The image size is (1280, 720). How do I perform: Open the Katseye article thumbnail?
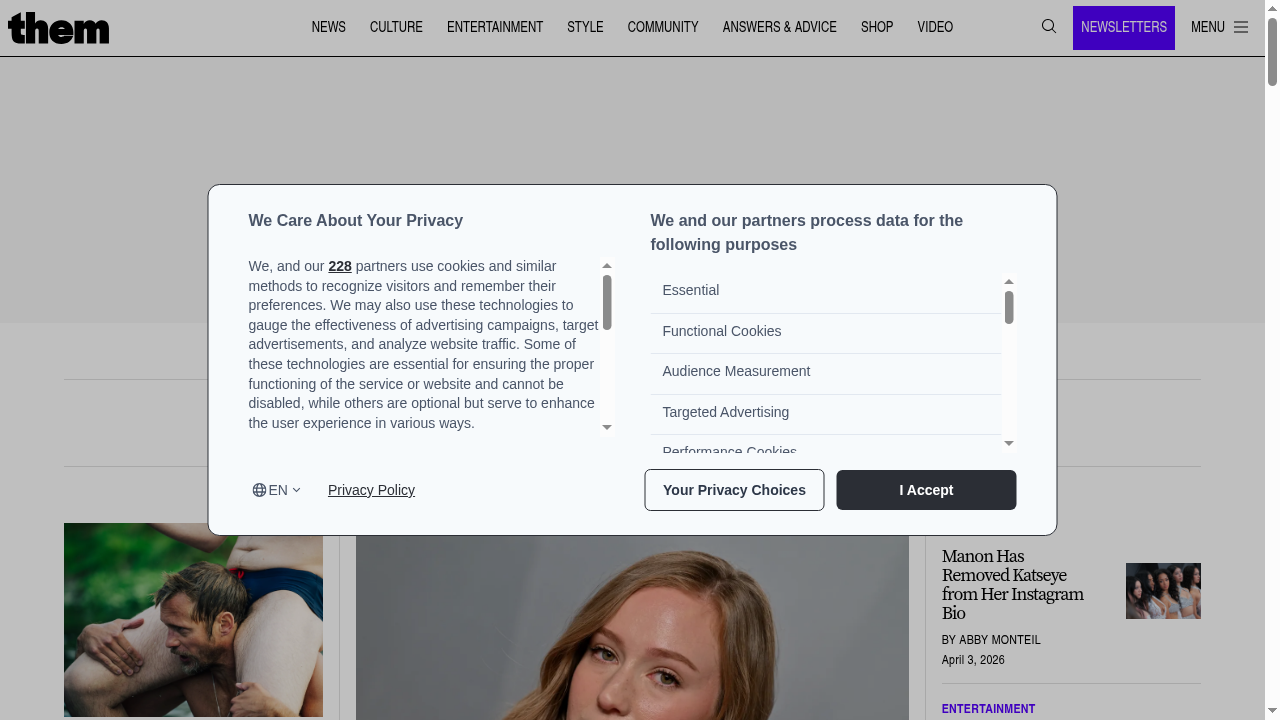[1163, 591]
